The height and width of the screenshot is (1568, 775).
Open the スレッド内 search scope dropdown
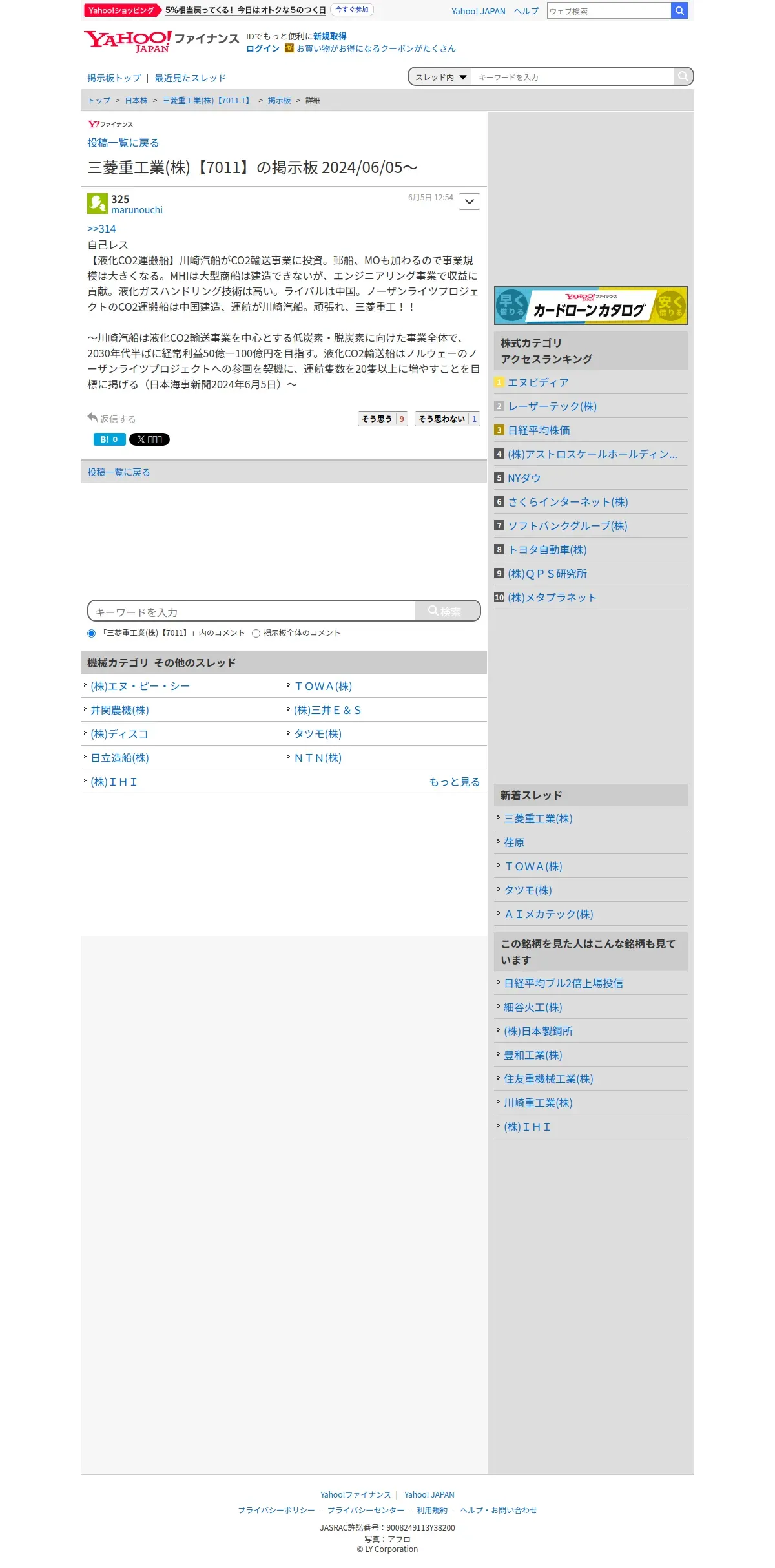pyautogui.click(x=440, y=77)
